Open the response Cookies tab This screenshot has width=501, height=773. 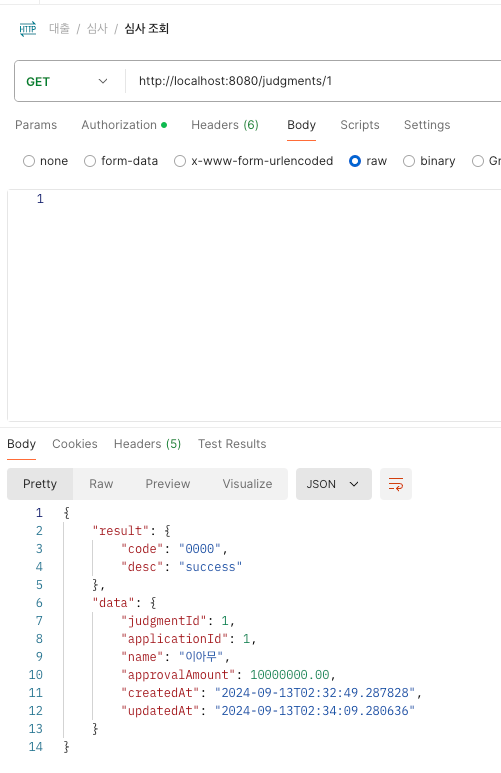point(75,444)
